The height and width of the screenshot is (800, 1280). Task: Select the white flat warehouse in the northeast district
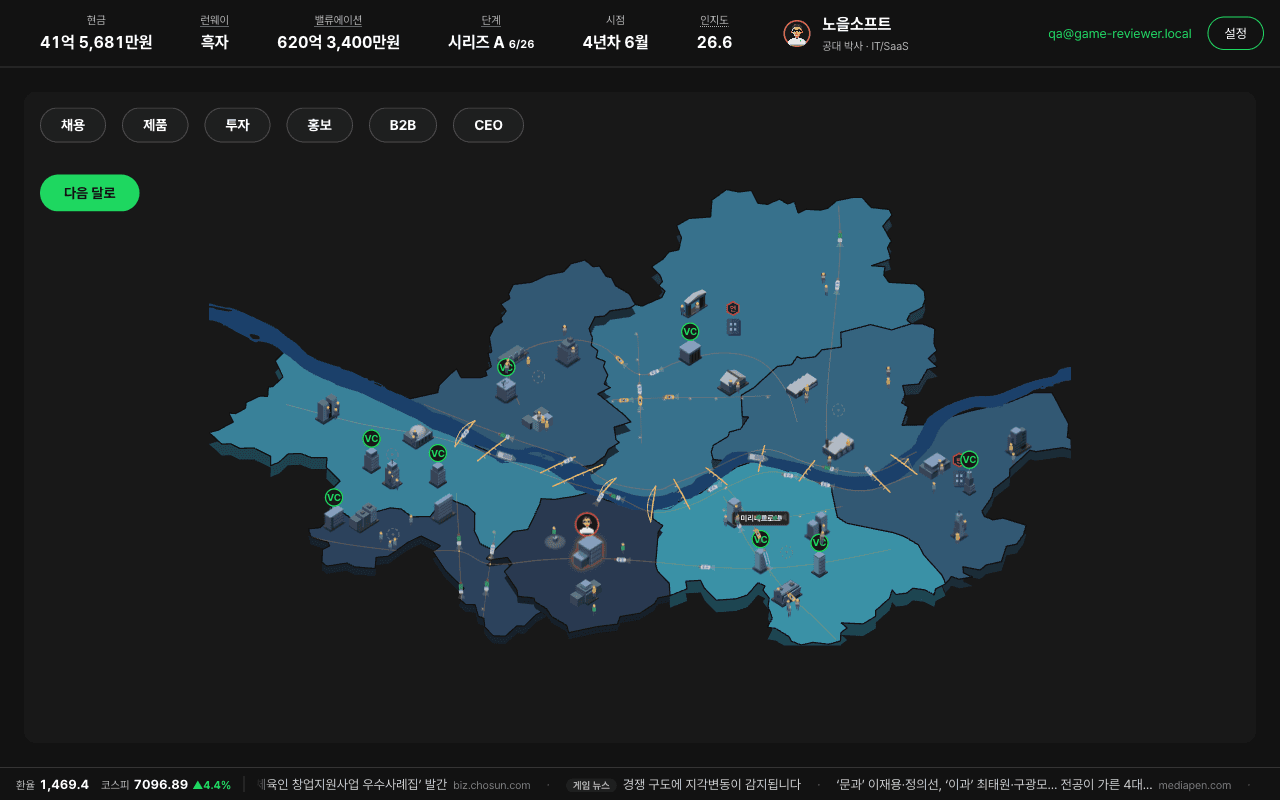802,384
